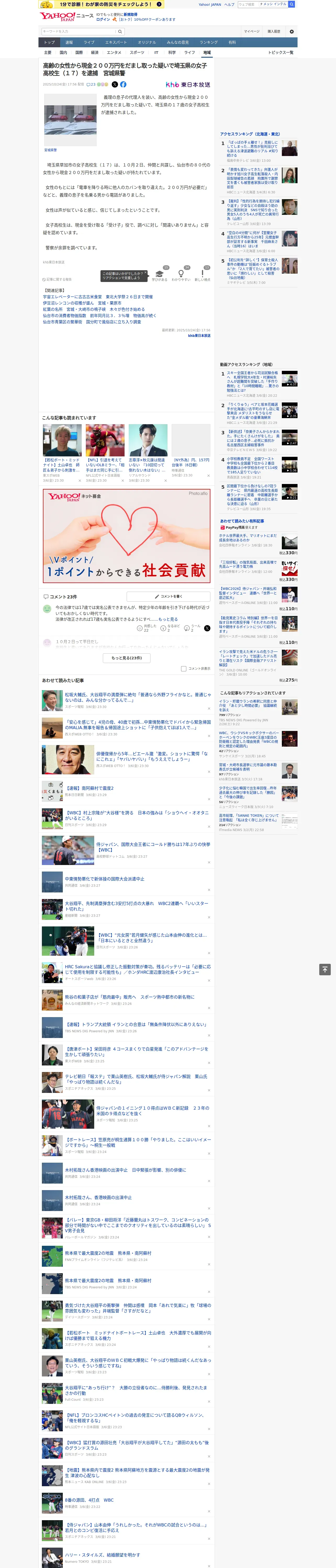Open article 中東情勢悪化で新体操の国際大会派遣中止
The image size is (336, 1568).
(x=105, y=879)
